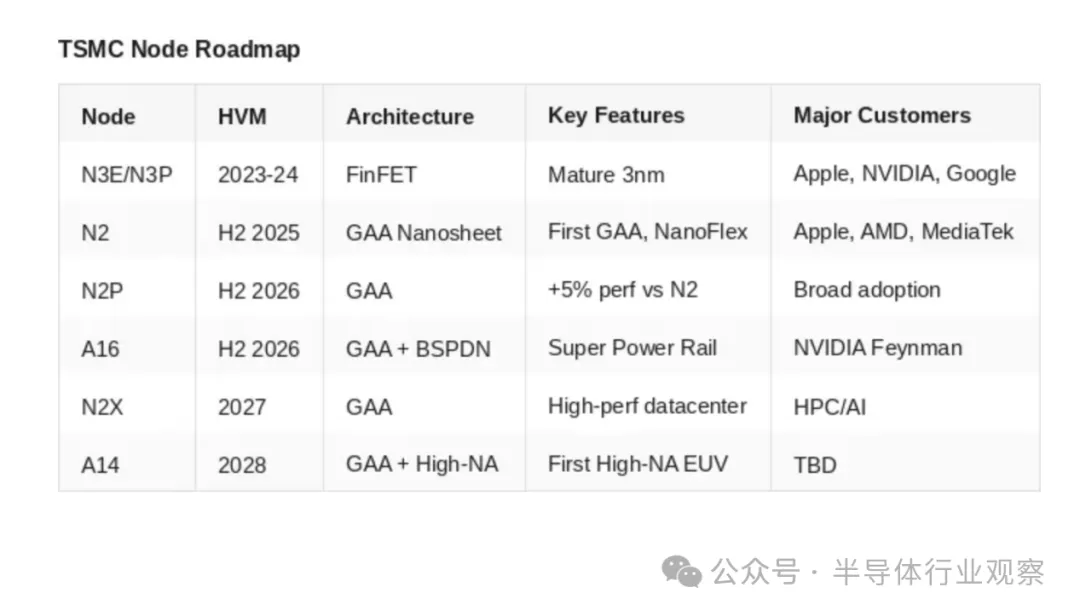Click the NVIDIA Feynman customer cell
The height and width of the screenshot is (616, 1080).
click(x=878, y=348)
